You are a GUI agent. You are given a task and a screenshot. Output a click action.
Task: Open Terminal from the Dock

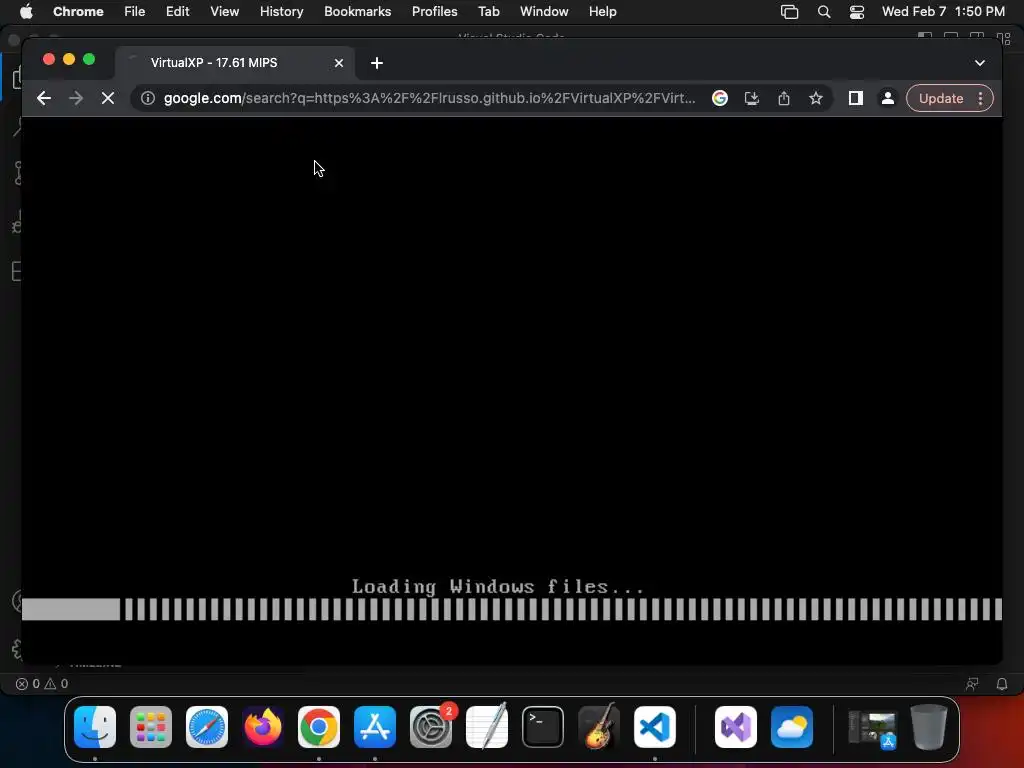[543, 727]
